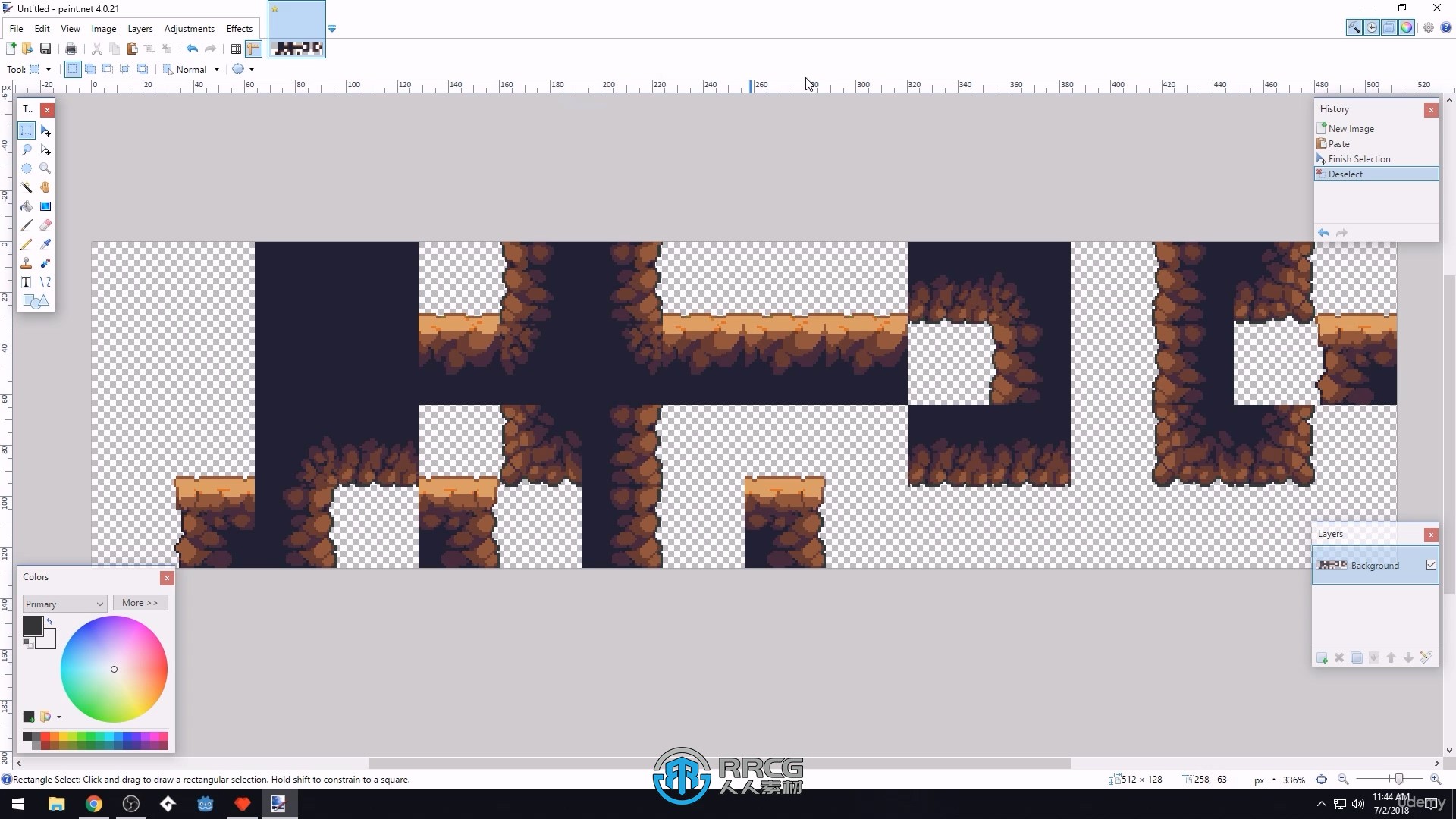Toggle the pixel grid display
The height and width of the screenshot is (819, 1456).
pyautogui.click(x=236, y=49)
